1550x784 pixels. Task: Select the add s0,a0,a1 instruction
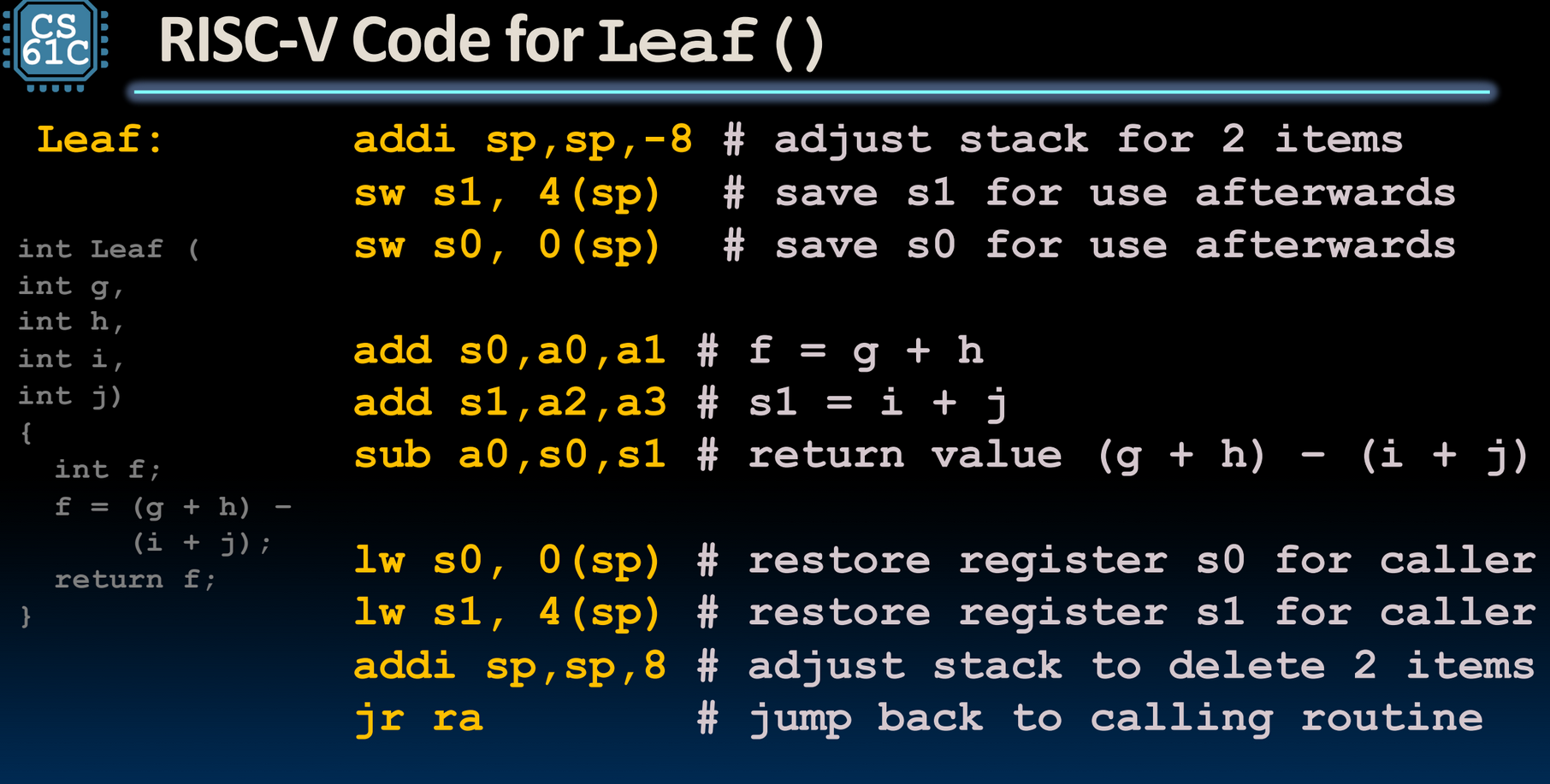tap(510, 351)
